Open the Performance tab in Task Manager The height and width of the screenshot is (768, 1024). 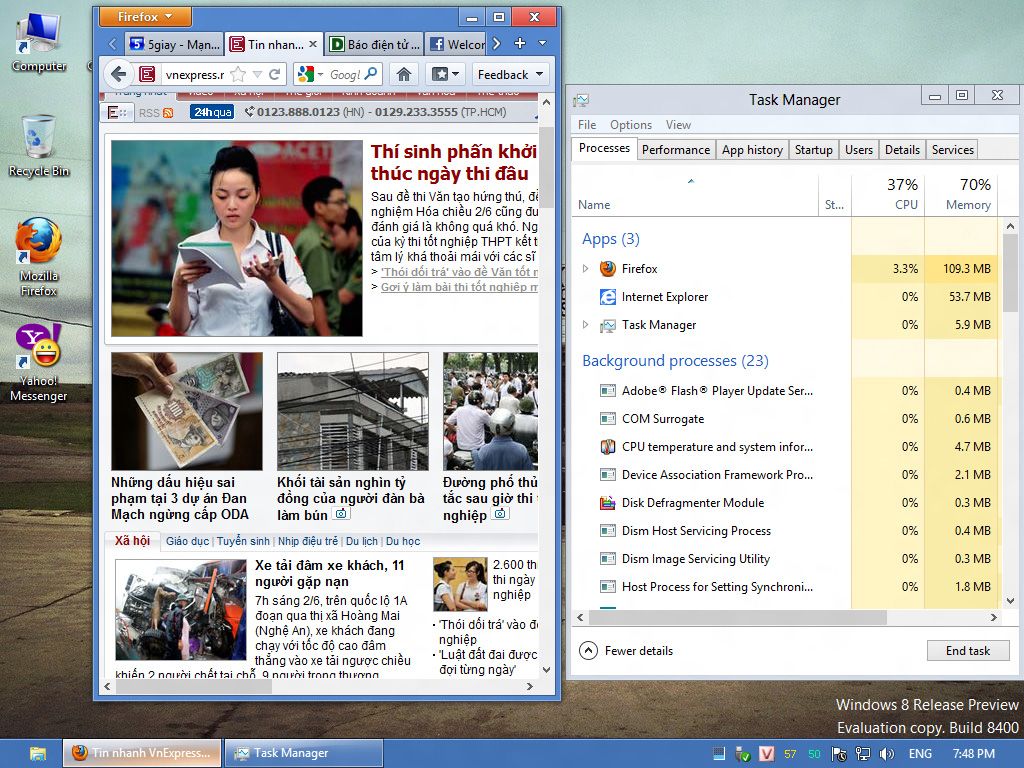point(676,150)
